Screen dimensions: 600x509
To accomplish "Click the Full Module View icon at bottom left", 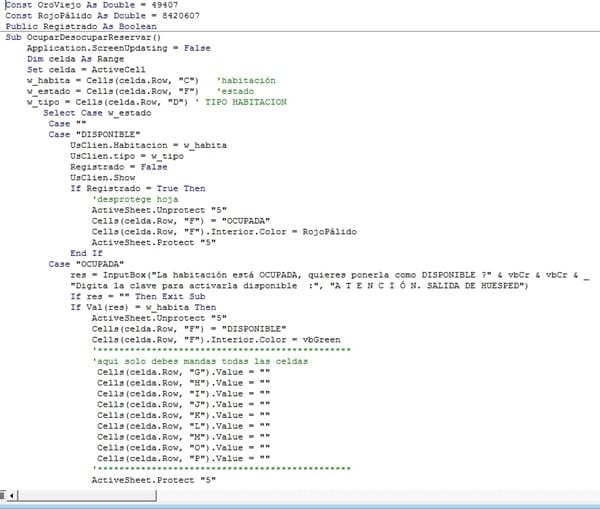I will click(3, 496).
